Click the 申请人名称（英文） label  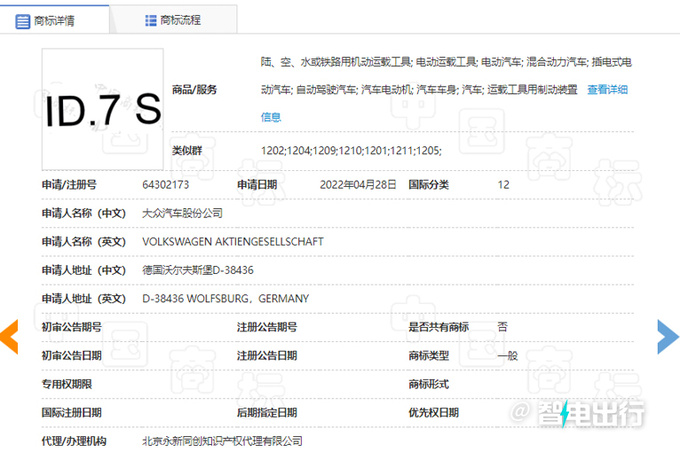(84, 242)
